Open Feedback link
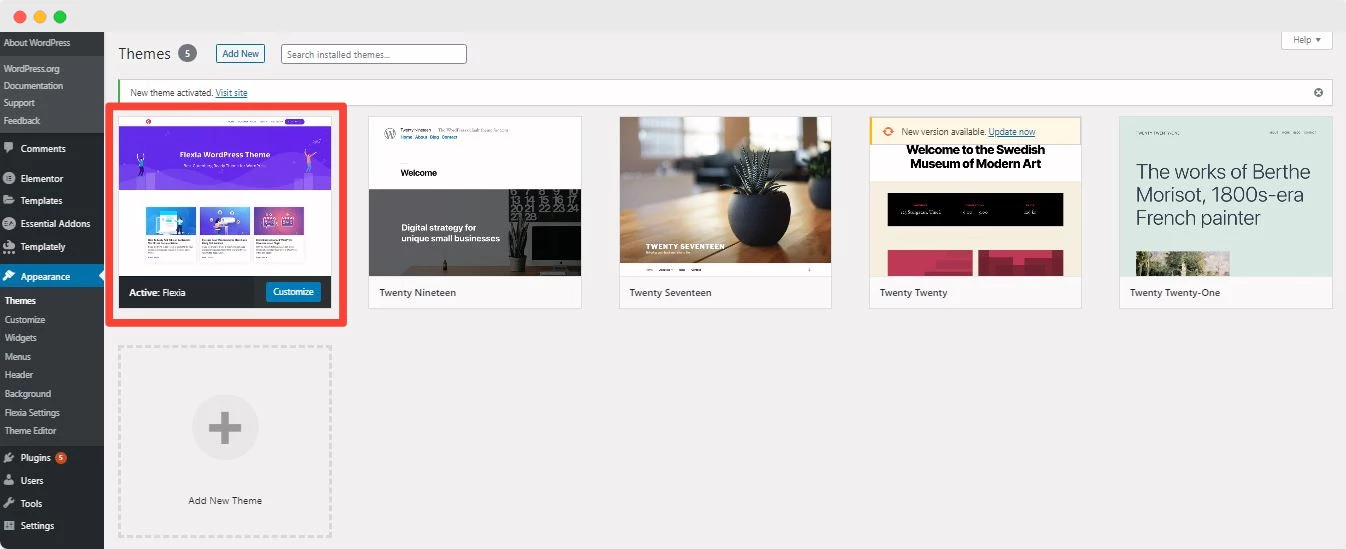1346x549 pixels. pos(22,121)
